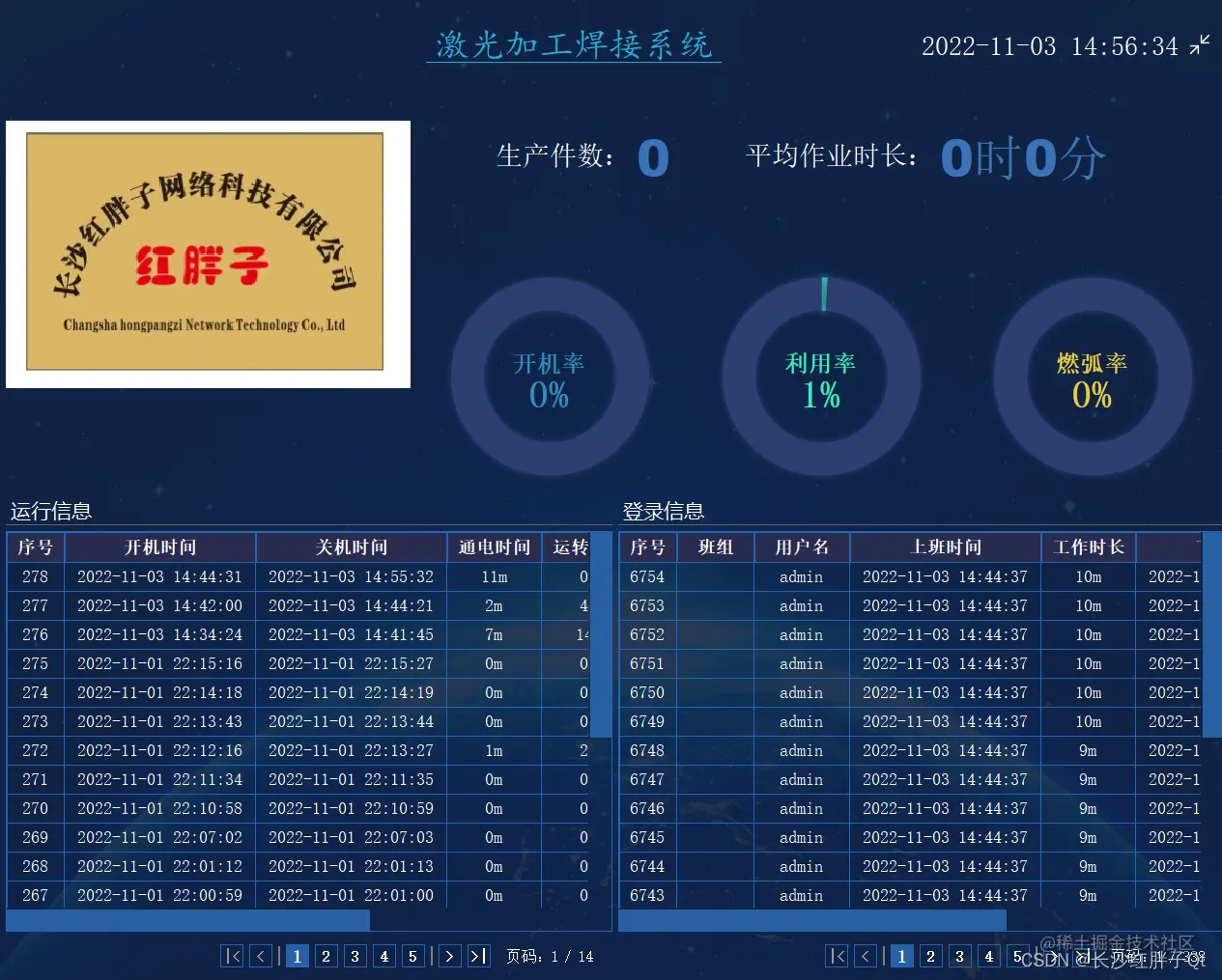Click the exit-fullscreen arrows icon beside the clock
This screenshot has width=1222, height=980.
pos(1201,44)
